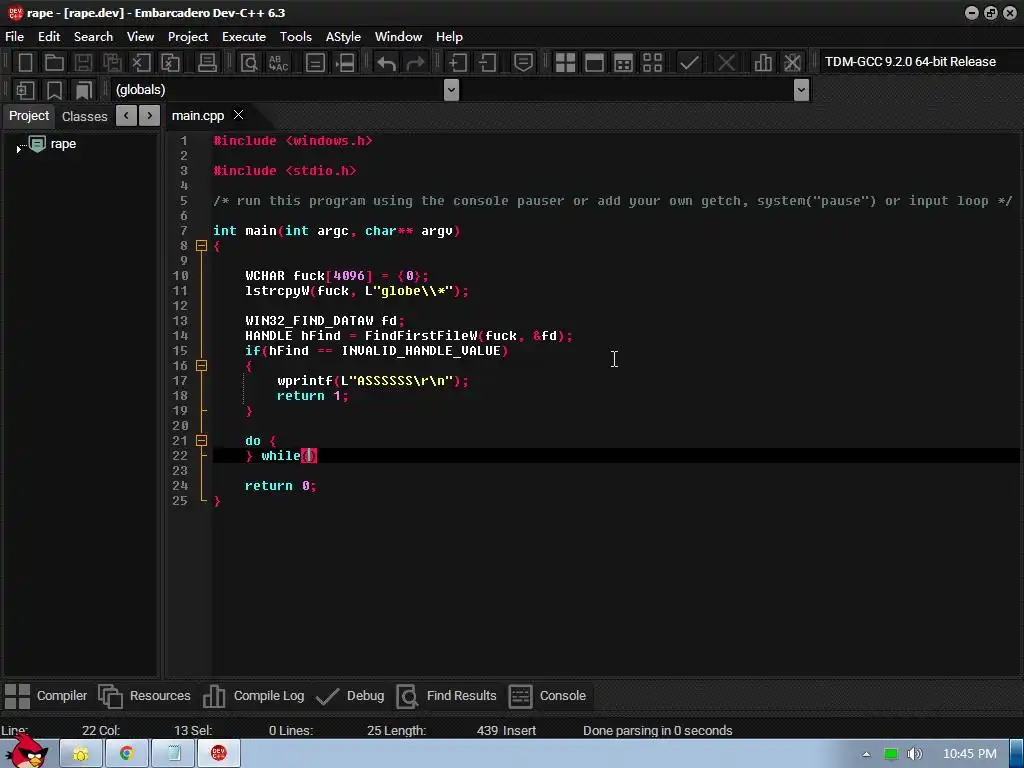Click the Indent icon
Image resolution: width=1024 pixels, height=768 pixels.
pos(457,62)
